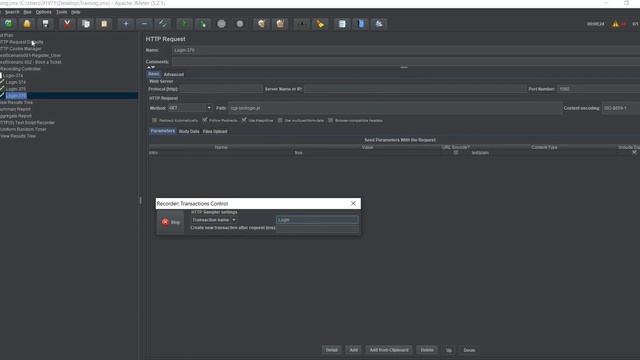Switch to the Body Data tab
This screenshot has height=360, width=640.
pyautogui.click(x=189, y=131)
